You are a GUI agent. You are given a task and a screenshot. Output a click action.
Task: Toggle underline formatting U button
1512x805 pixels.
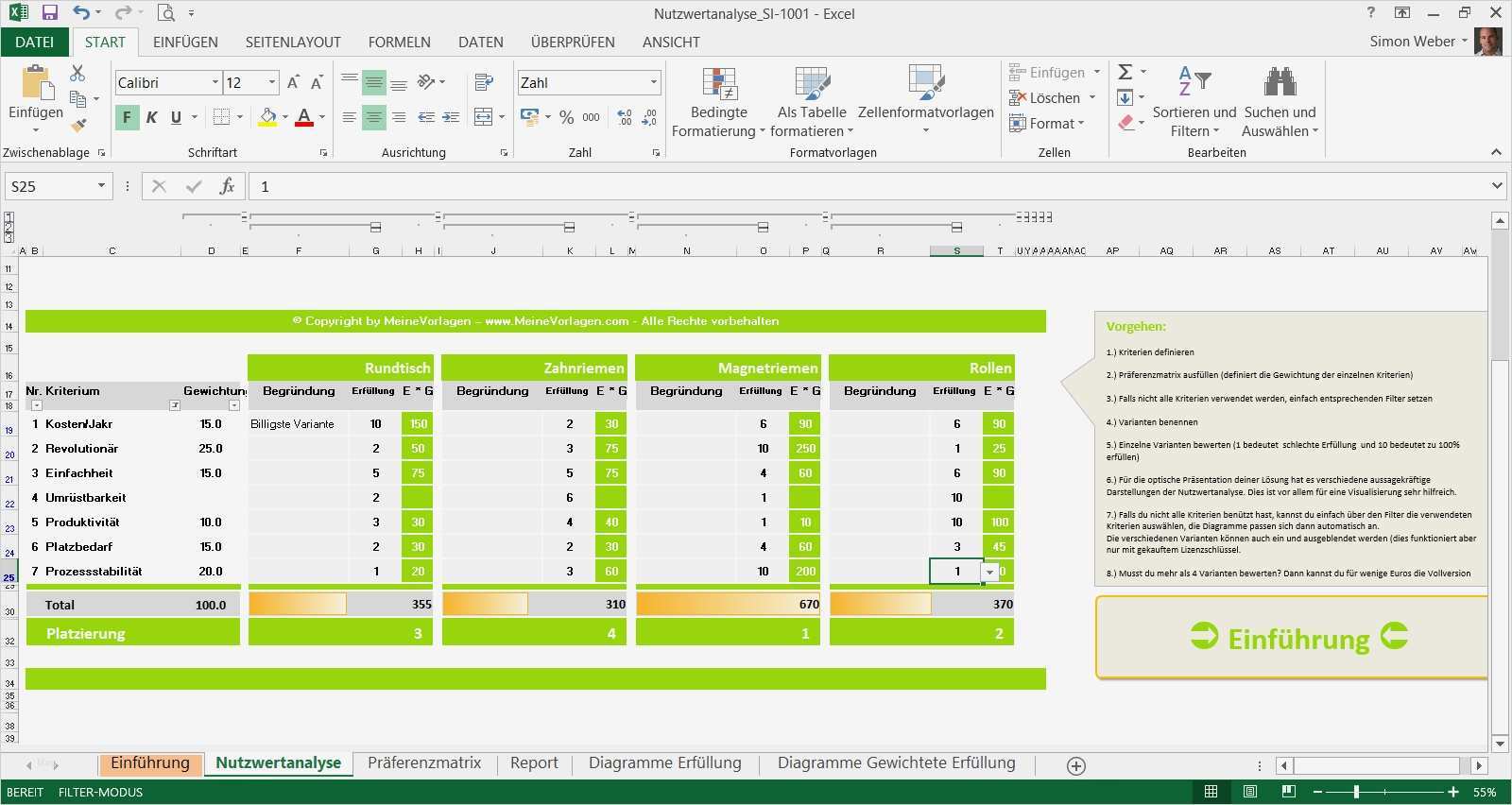coord(176,117)
